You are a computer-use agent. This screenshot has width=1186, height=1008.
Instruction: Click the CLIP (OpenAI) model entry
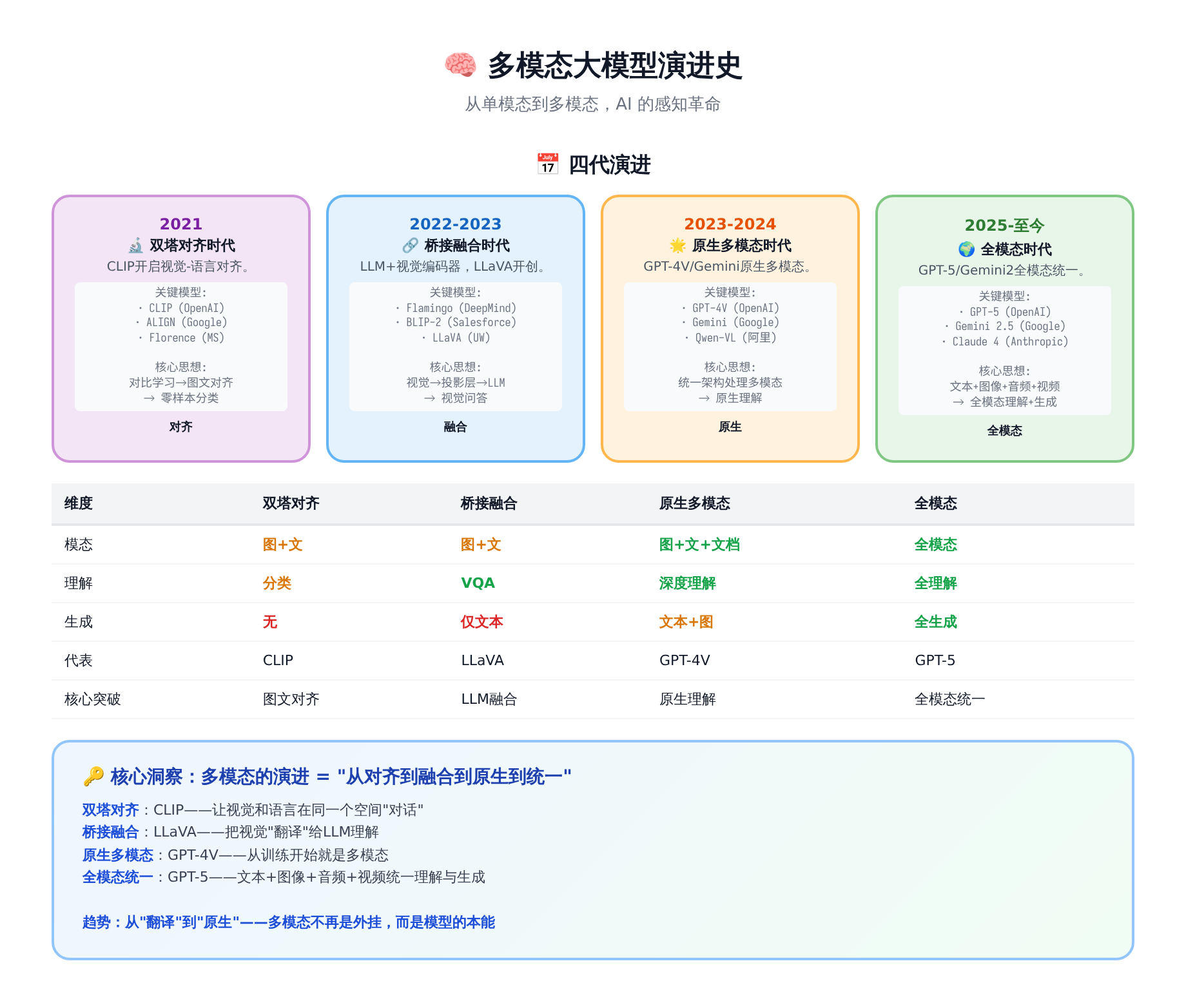pos(181,308)
